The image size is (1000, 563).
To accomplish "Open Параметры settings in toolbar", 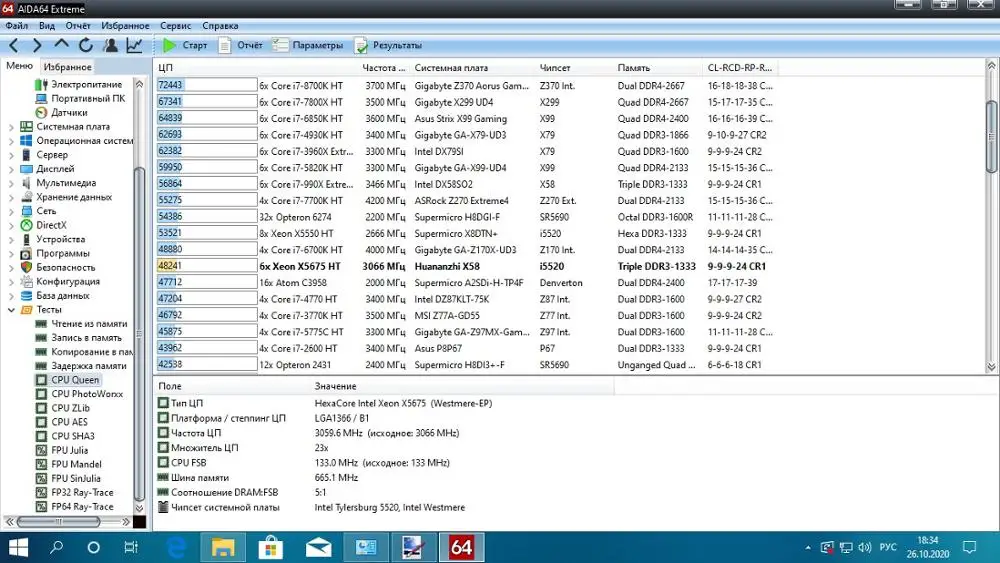I will point(307,45).
